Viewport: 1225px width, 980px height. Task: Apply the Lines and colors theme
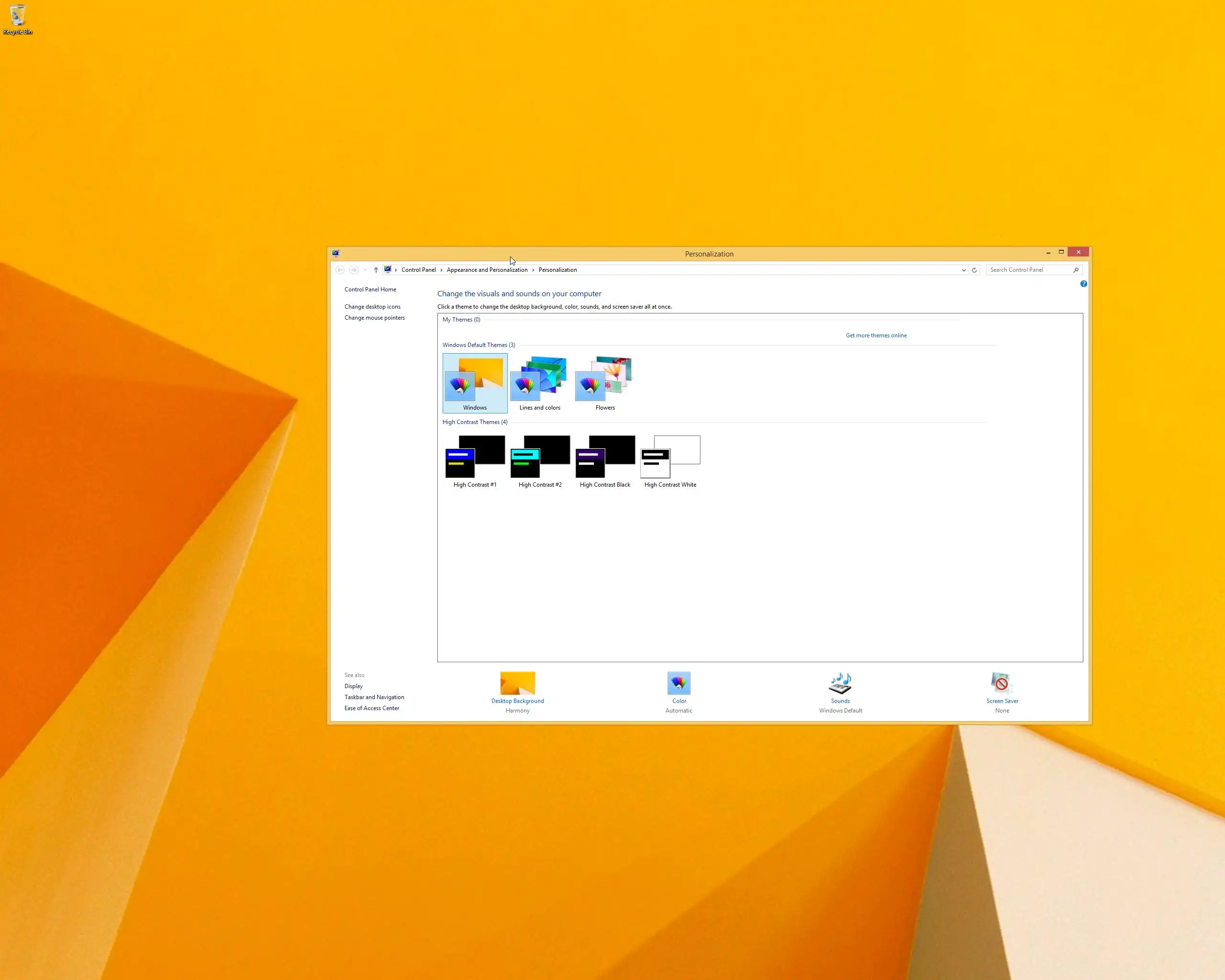click(539, 382)
